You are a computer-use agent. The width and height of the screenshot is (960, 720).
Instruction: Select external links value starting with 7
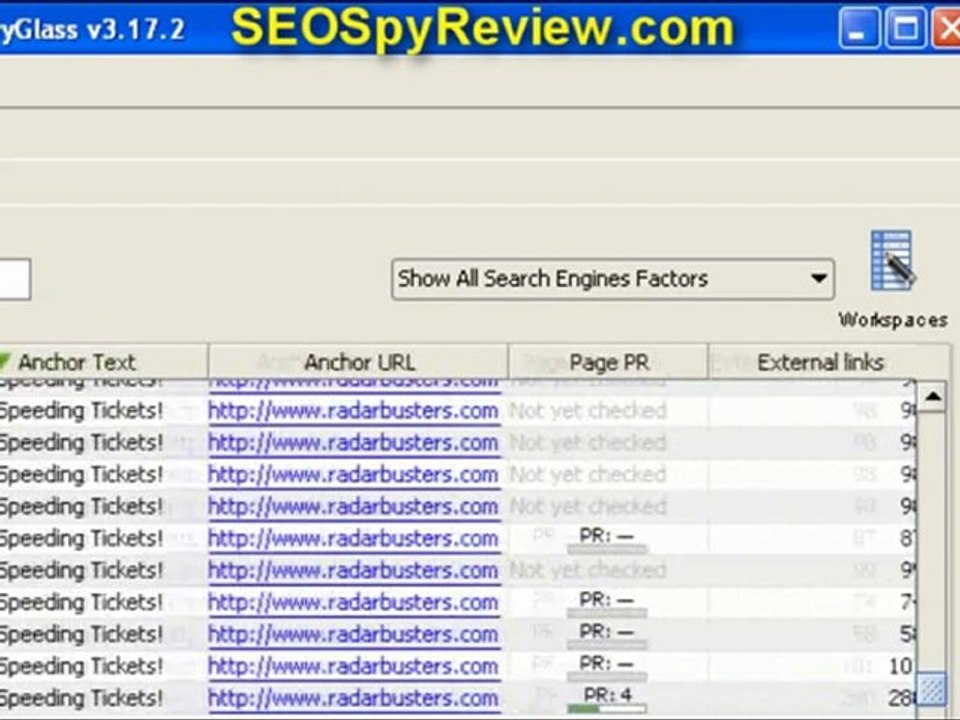pos(907,602)
